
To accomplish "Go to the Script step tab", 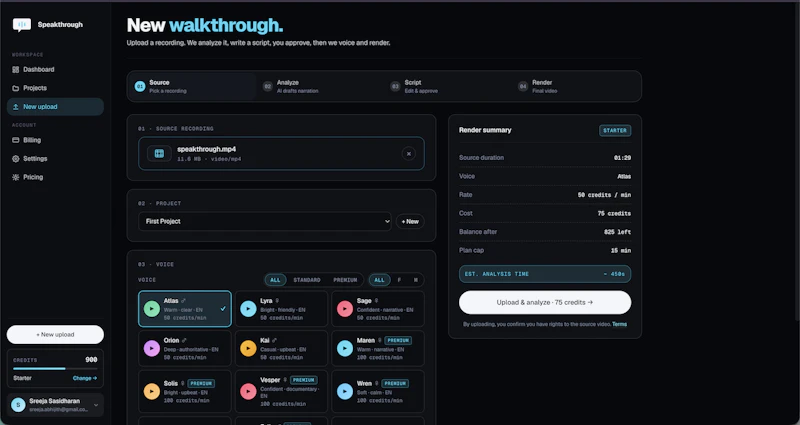I will pos(448,86).
